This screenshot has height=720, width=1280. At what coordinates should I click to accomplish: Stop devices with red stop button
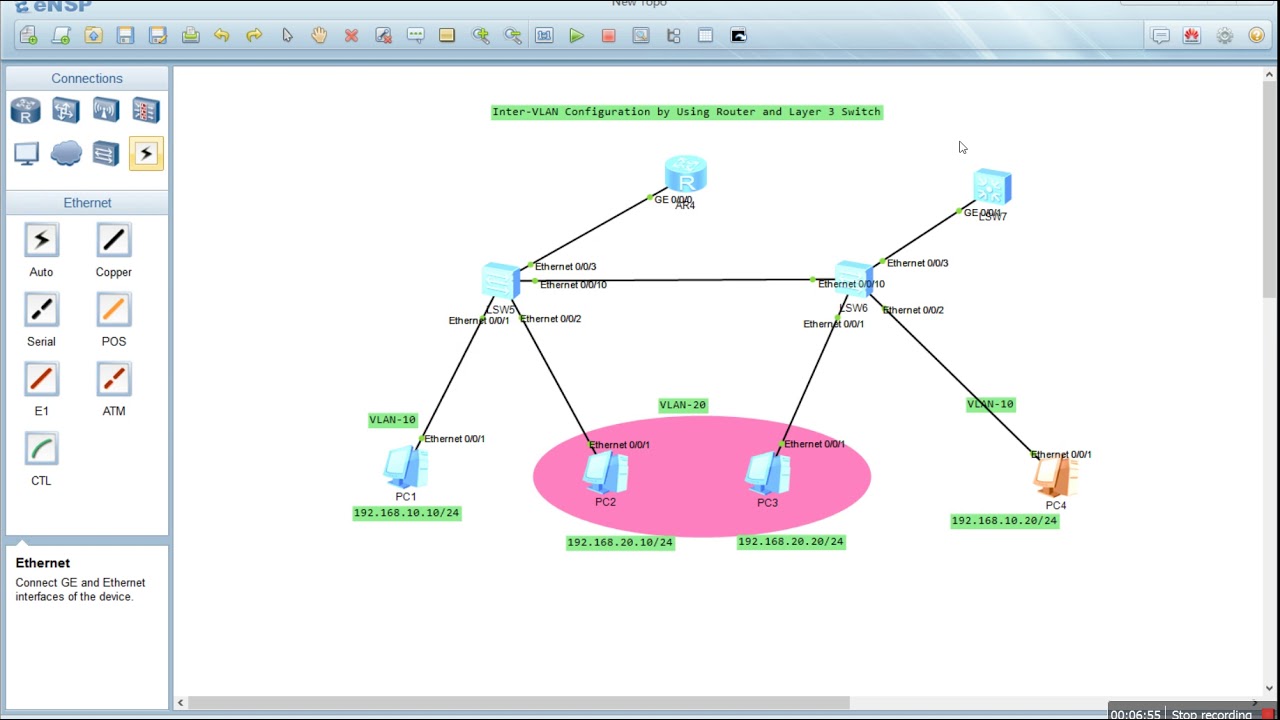(608, 36)
